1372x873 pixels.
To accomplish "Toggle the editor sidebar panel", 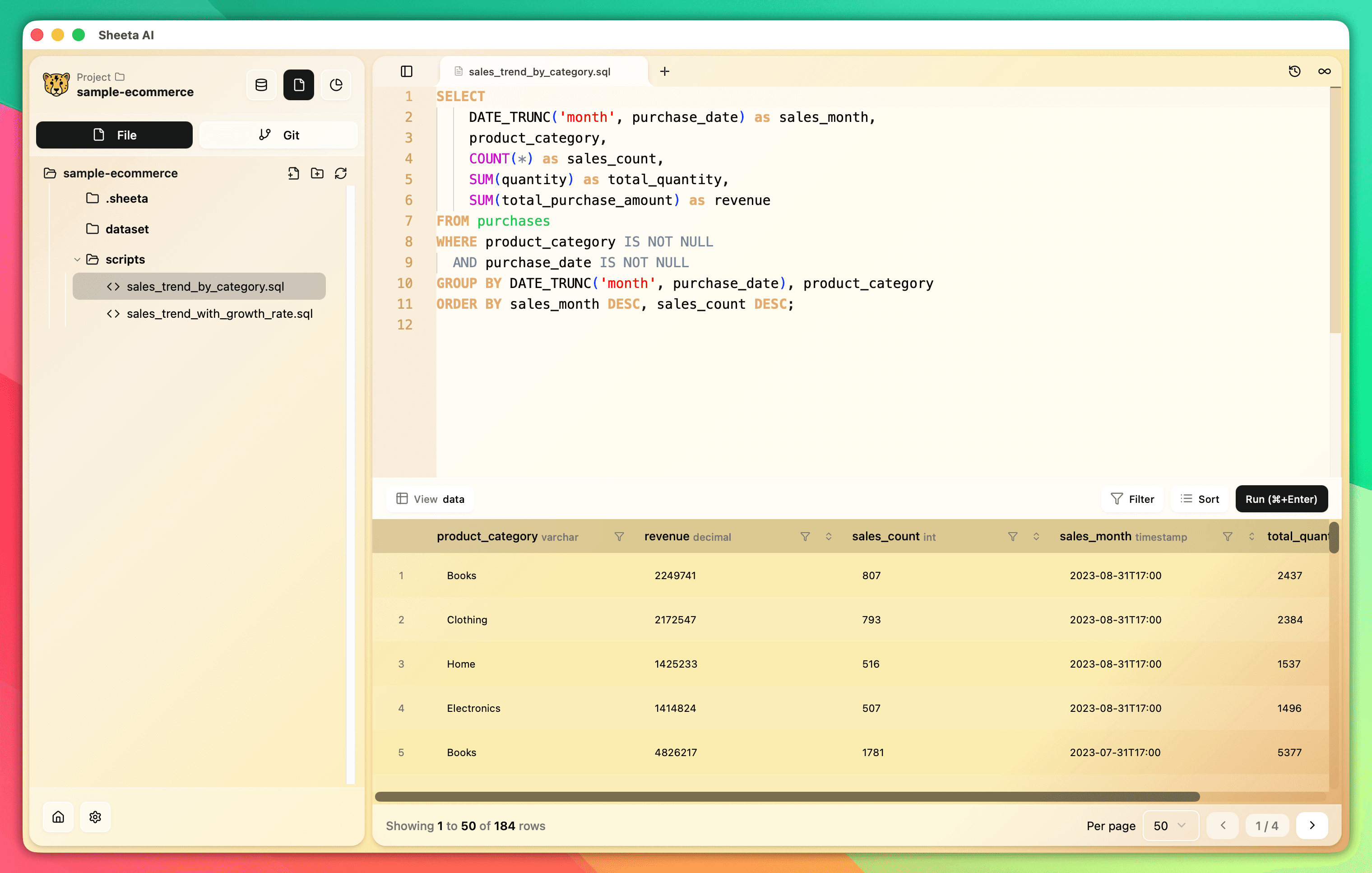I will coord(407,71).
